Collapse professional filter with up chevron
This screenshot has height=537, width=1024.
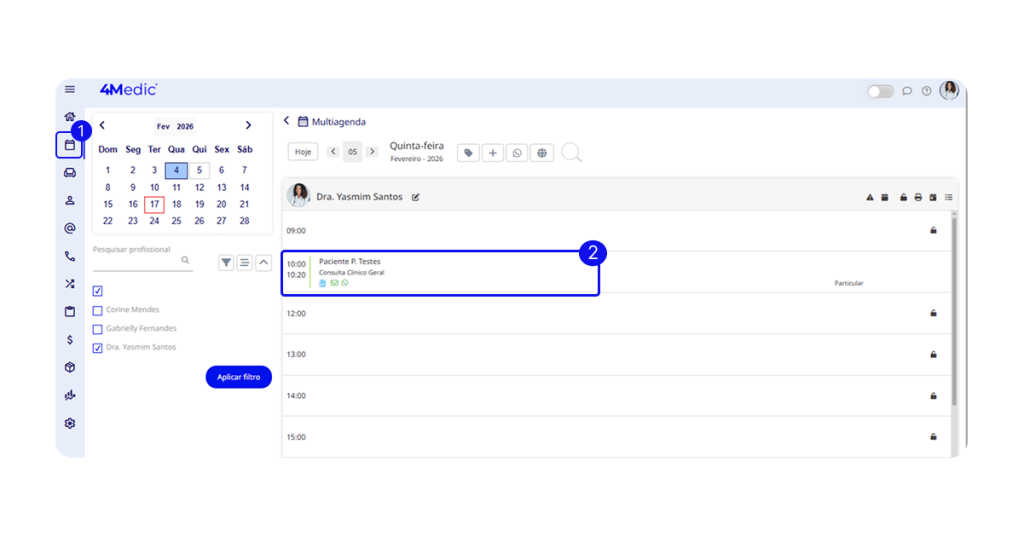pos(263,262)
